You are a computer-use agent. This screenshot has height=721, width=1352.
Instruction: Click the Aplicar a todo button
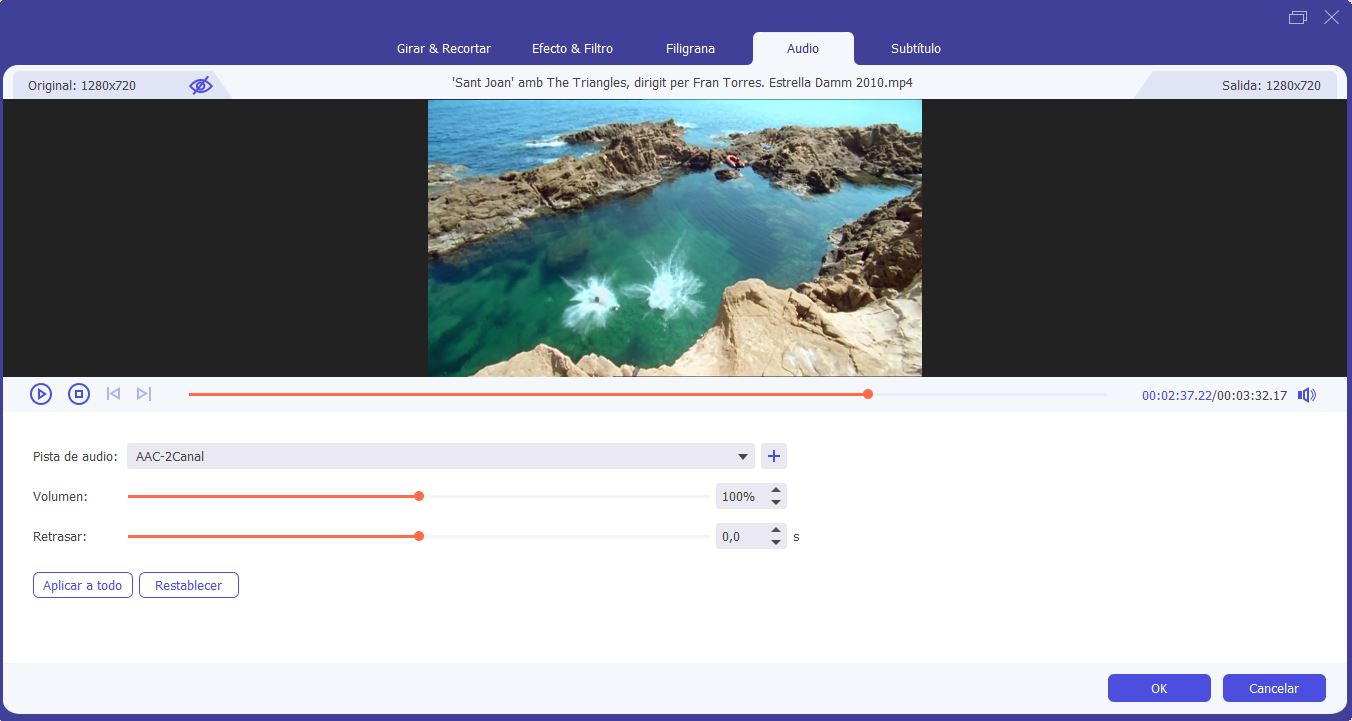83,585
